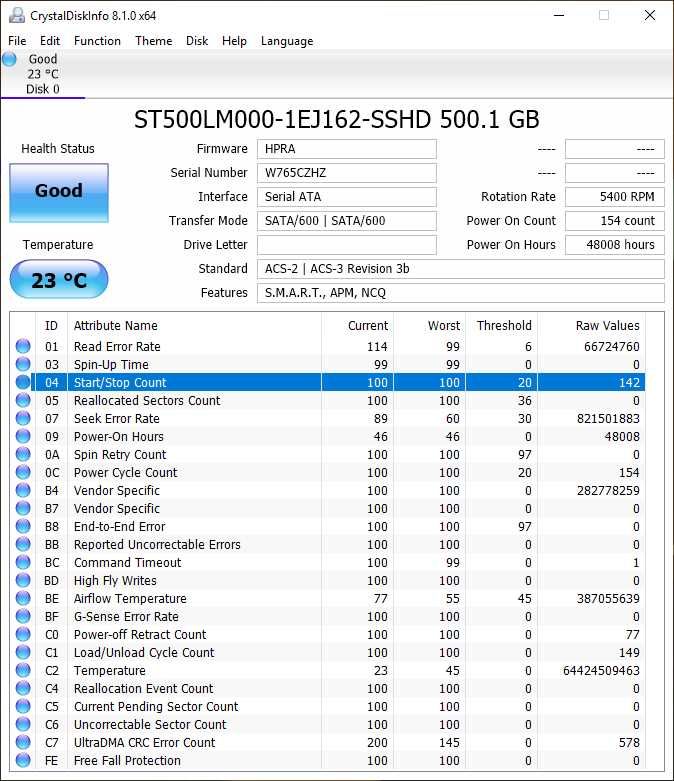Click the Good health status button

point(59,193)
